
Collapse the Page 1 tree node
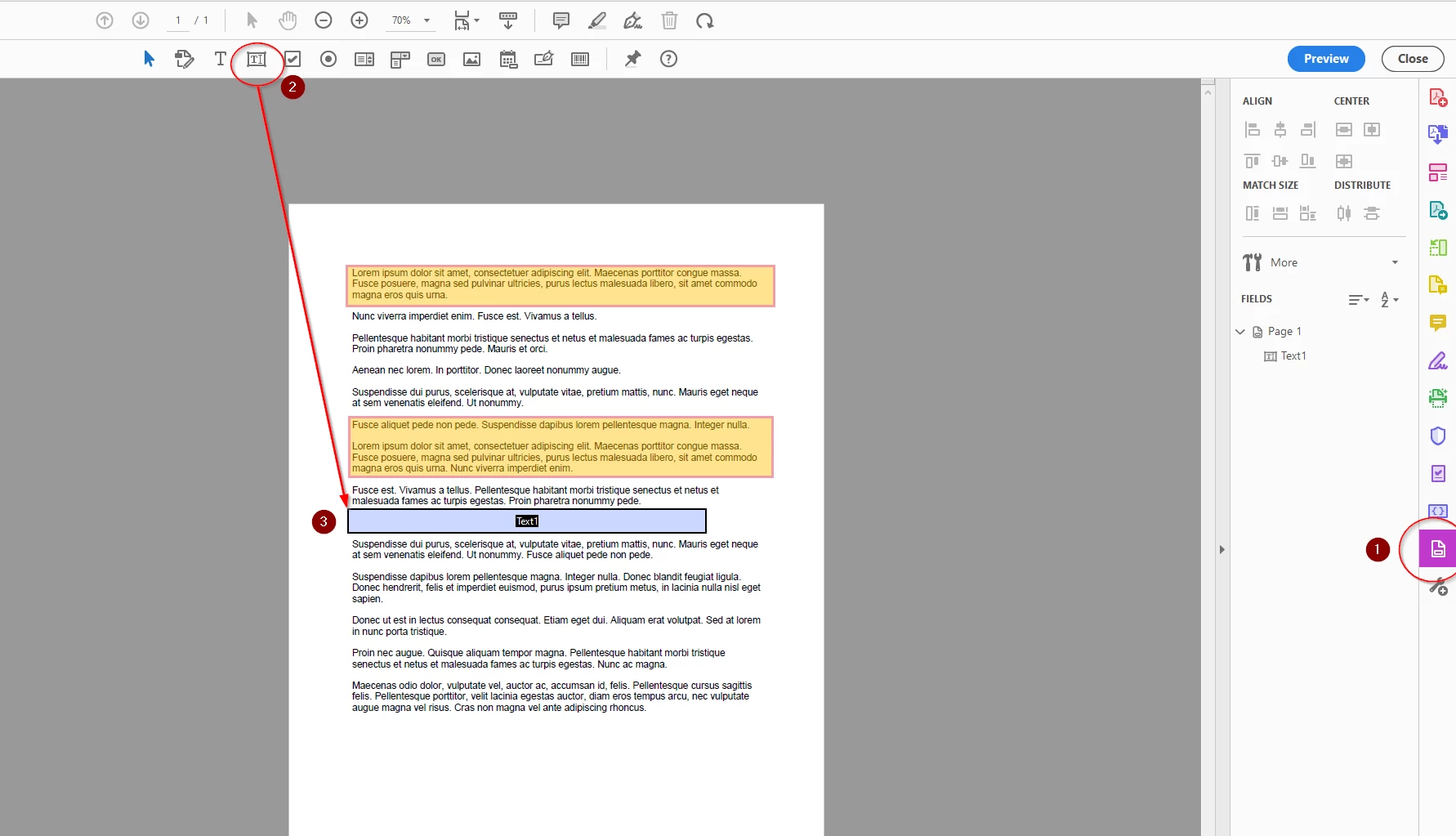coord(1240,332)
